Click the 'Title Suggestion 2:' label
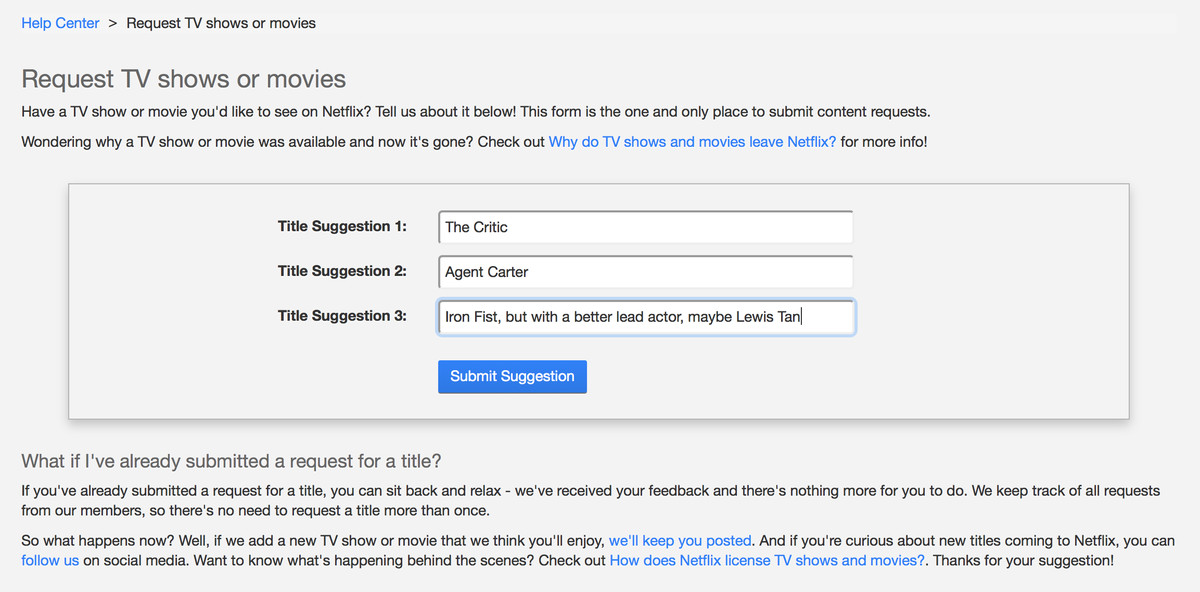1200x592 pixels. 342,271
